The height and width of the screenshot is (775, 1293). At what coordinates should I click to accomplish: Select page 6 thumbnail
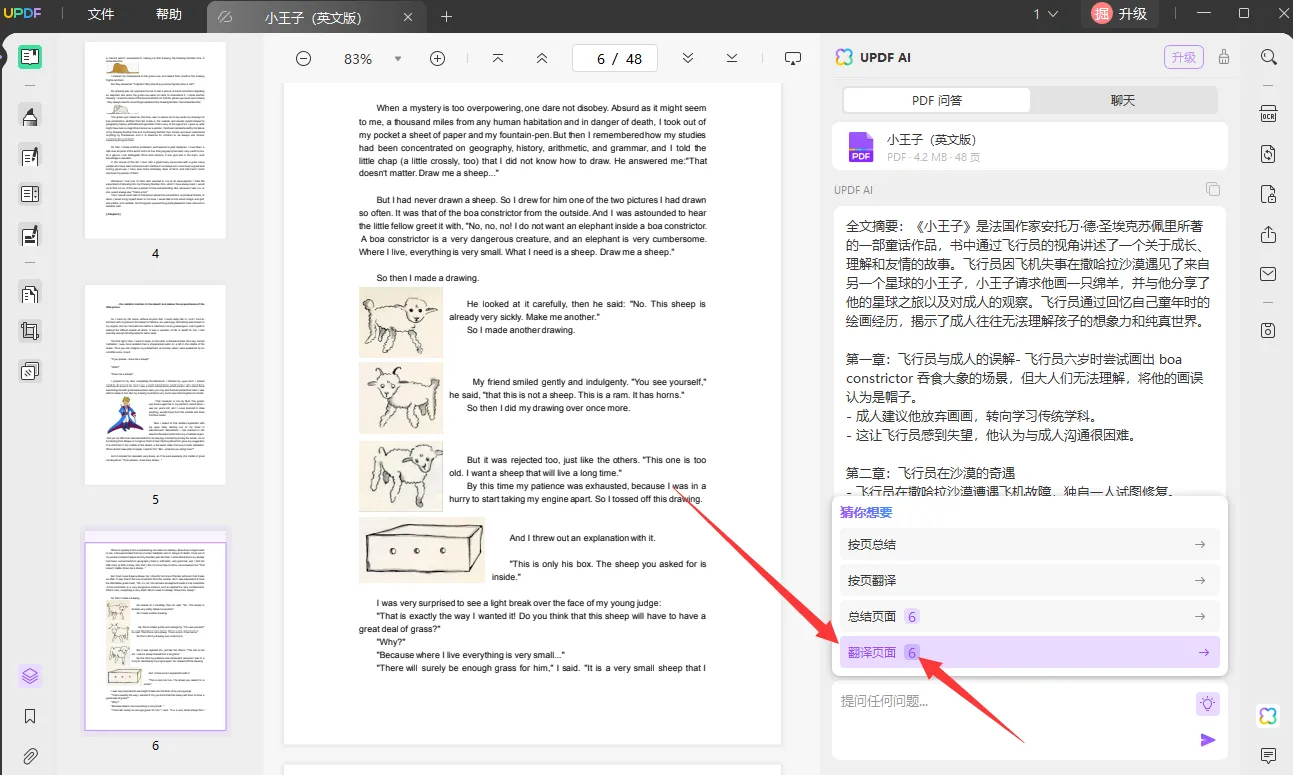[155, 636]
